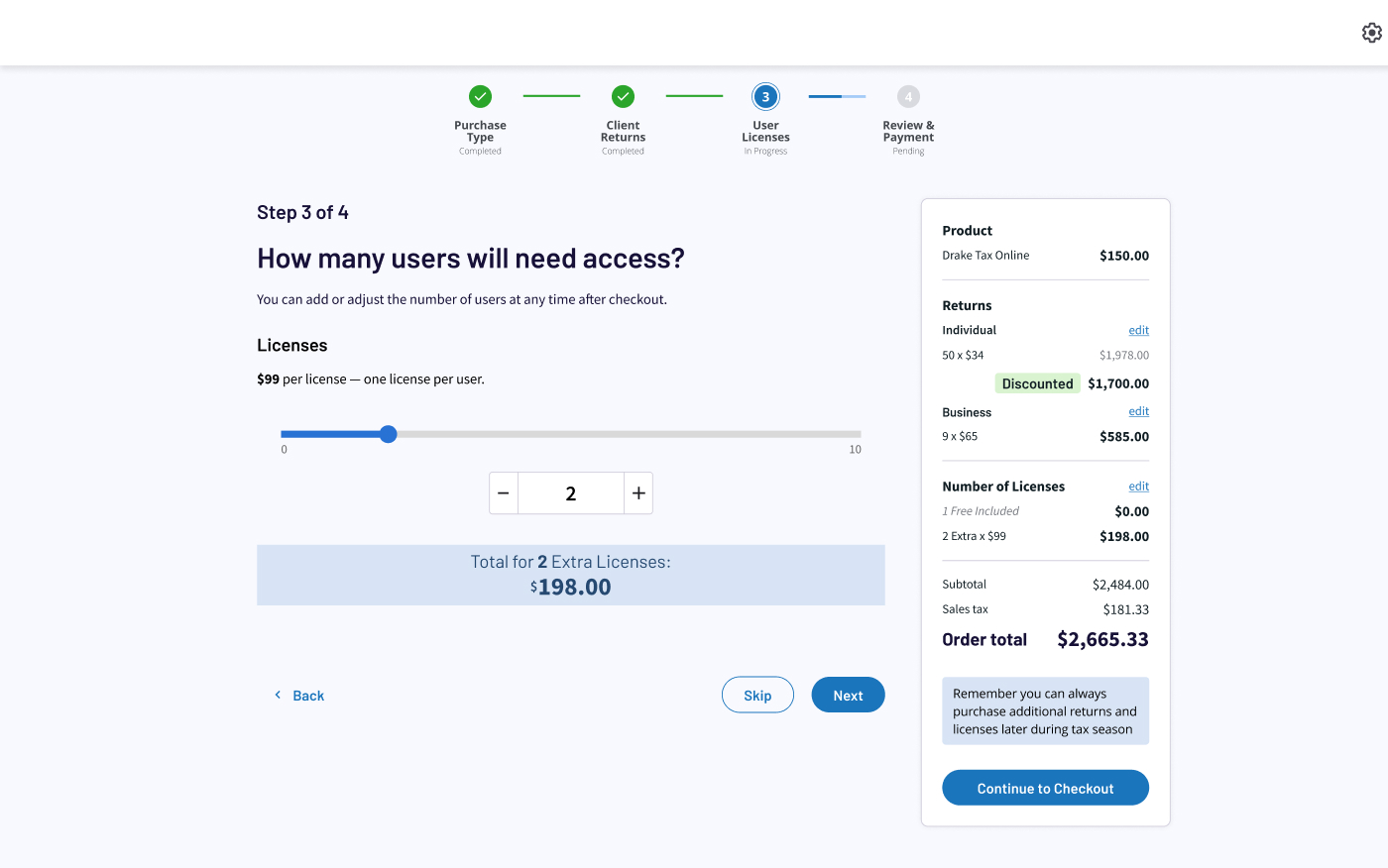Click the Client Returns completed checkmark step
Image resolution: width=1388 pixels, height=868 pixels.
pyautogui.click(x=623, y=96)
